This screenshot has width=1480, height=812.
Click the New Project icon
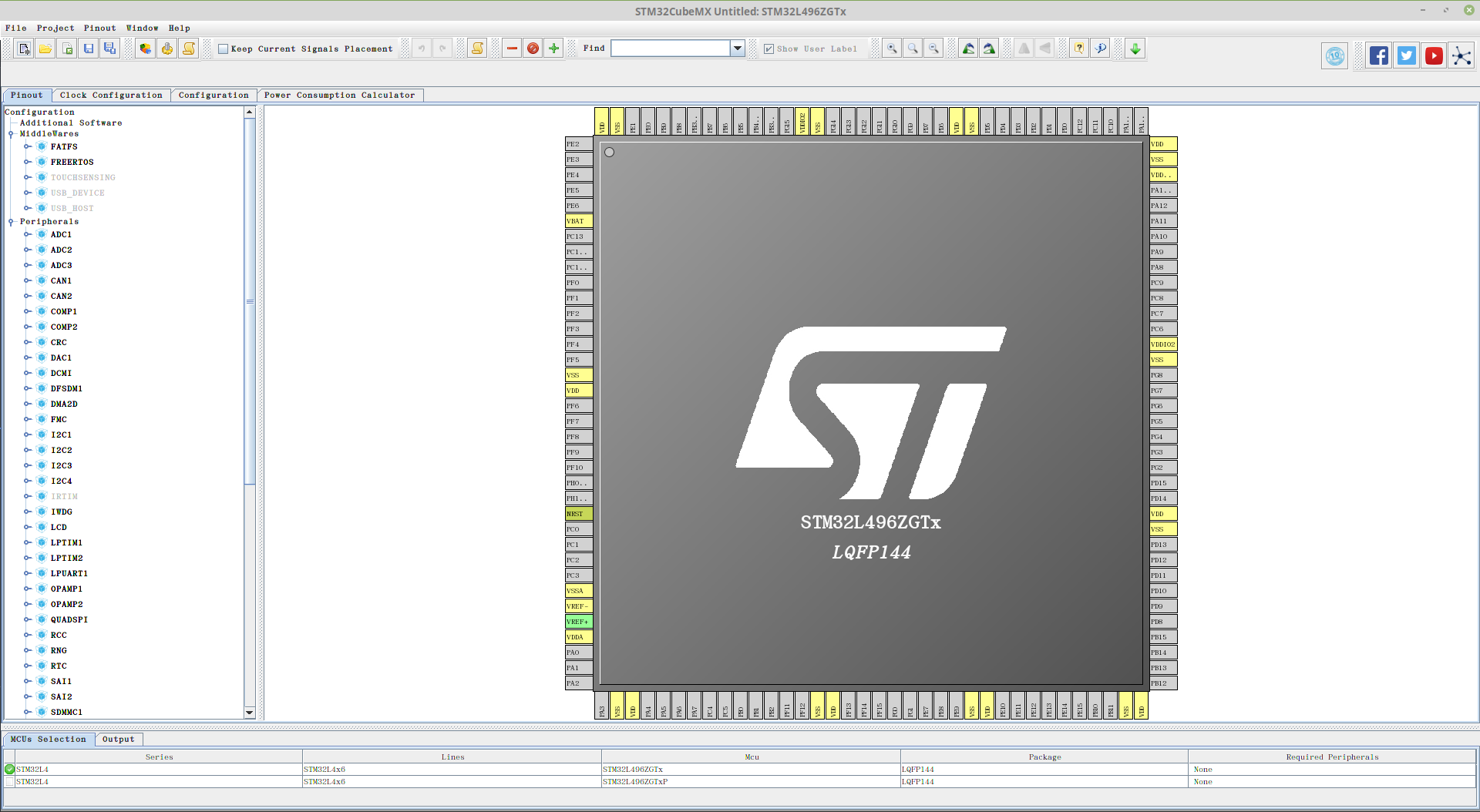pos(25,49)
